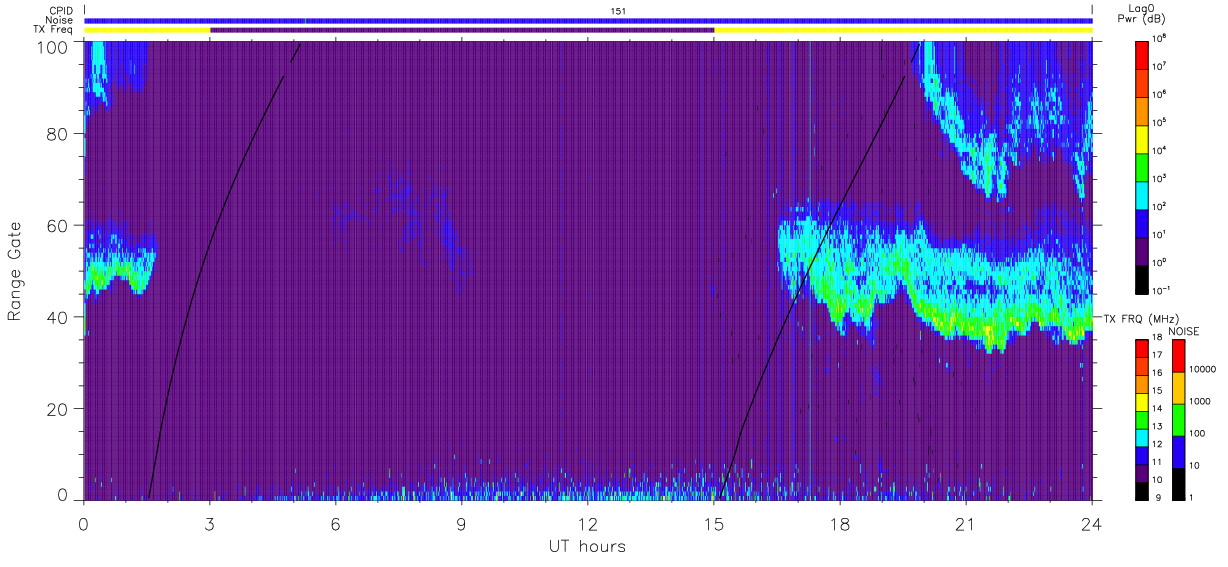Click the CPID value '151'
The height and width of the screenshot is (567, 1228).
coord(618,10)
